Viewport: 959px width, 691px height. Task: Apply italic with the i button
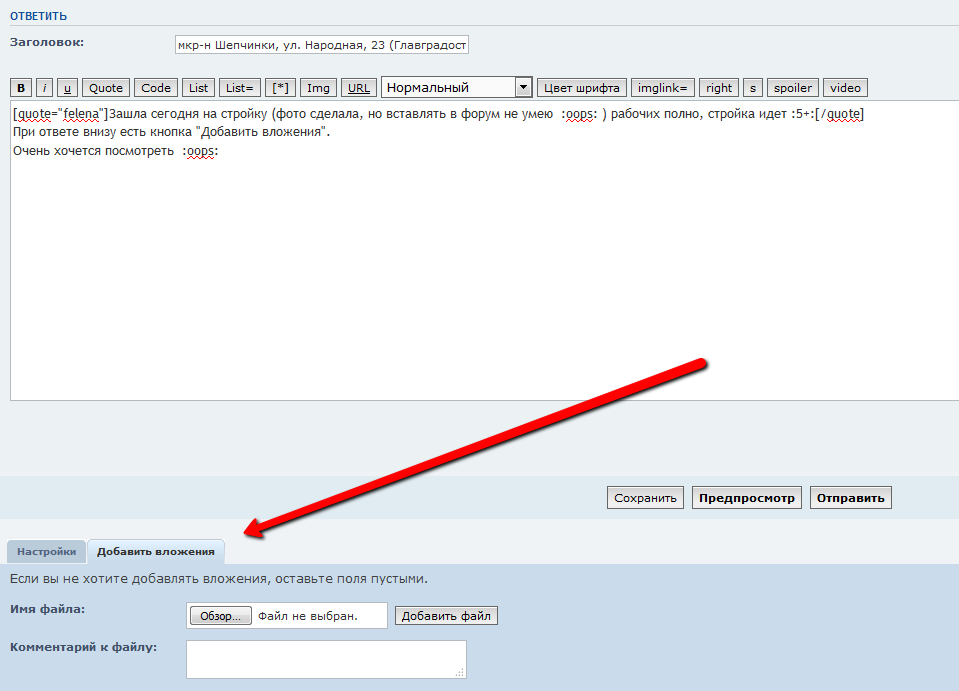coord(44,88)
